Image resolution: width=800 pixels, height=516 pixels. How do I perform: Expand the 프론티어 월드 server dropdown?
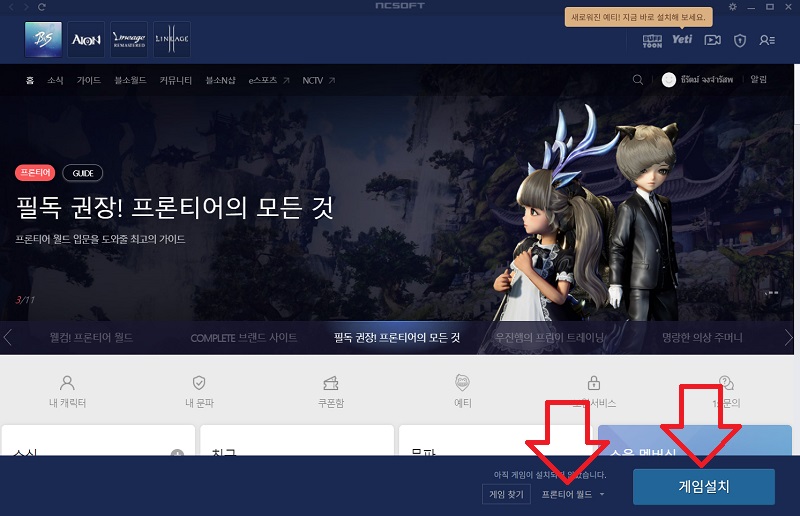click(x=573, y=494)
